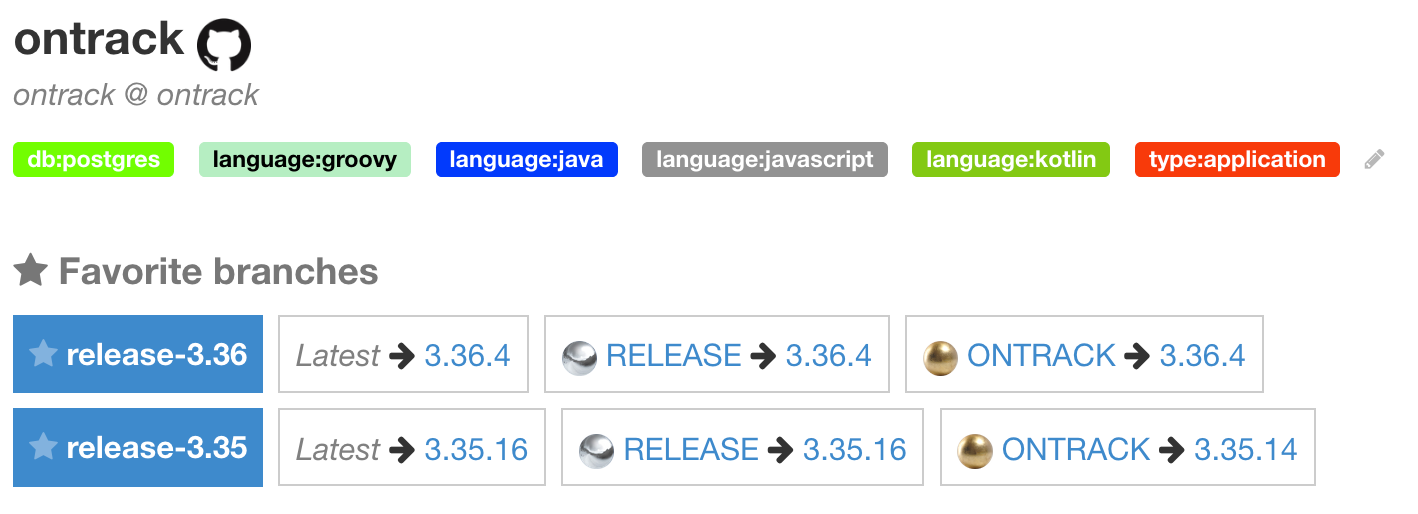Click the gray language:javascript label

765,160
